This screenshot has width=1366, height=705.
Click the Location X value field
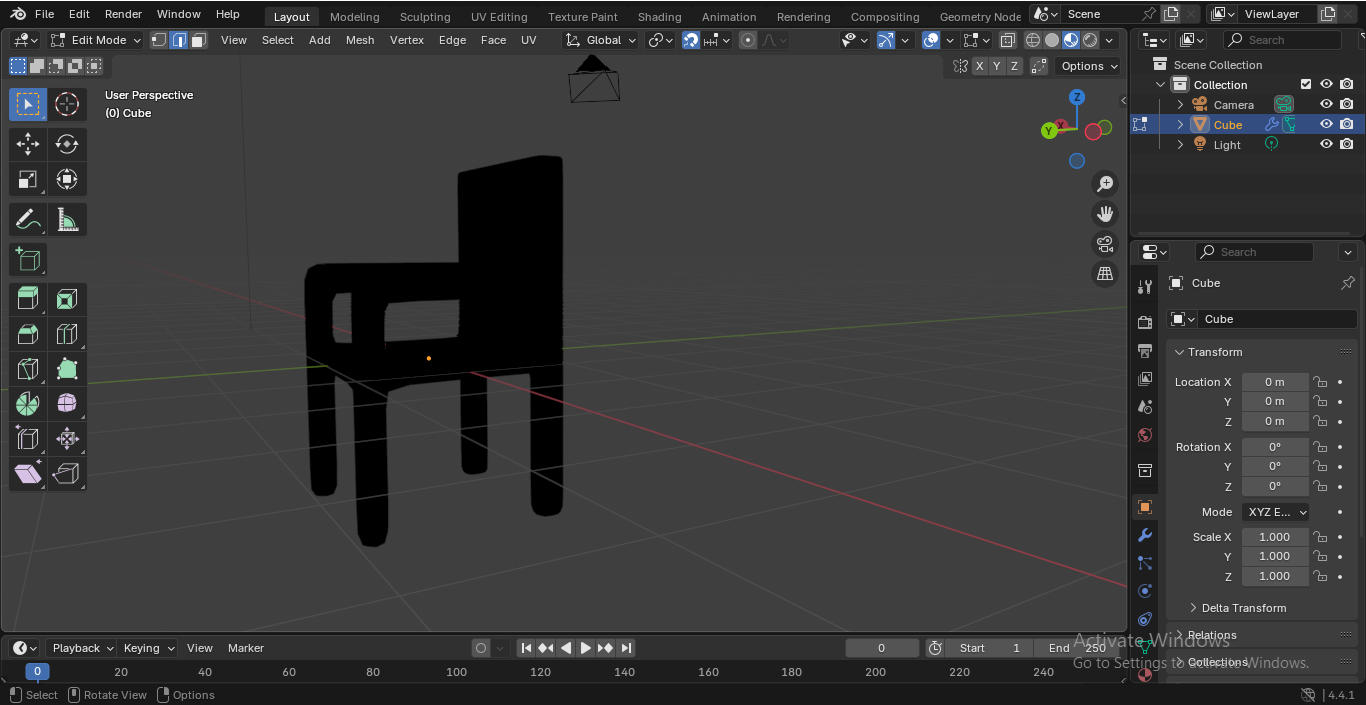[1274, 382]
